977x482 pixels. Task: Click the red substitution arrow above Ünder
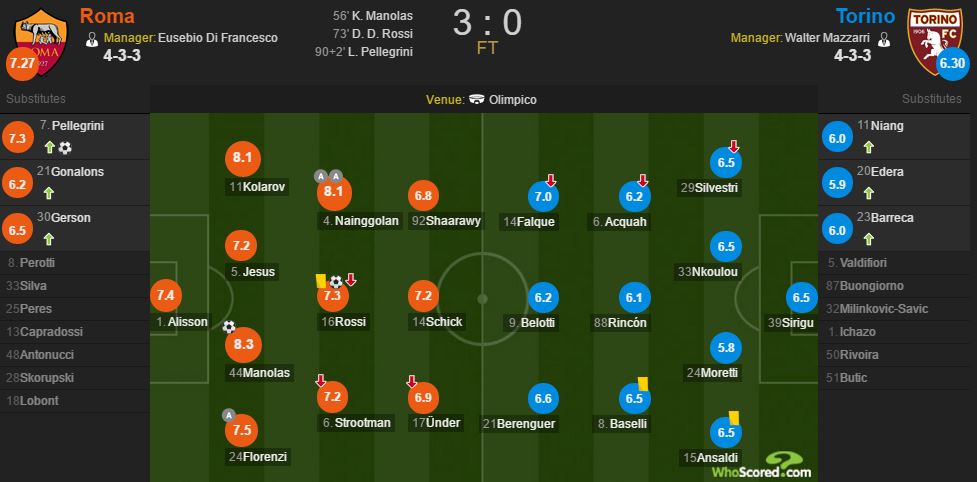click(411, 381)
